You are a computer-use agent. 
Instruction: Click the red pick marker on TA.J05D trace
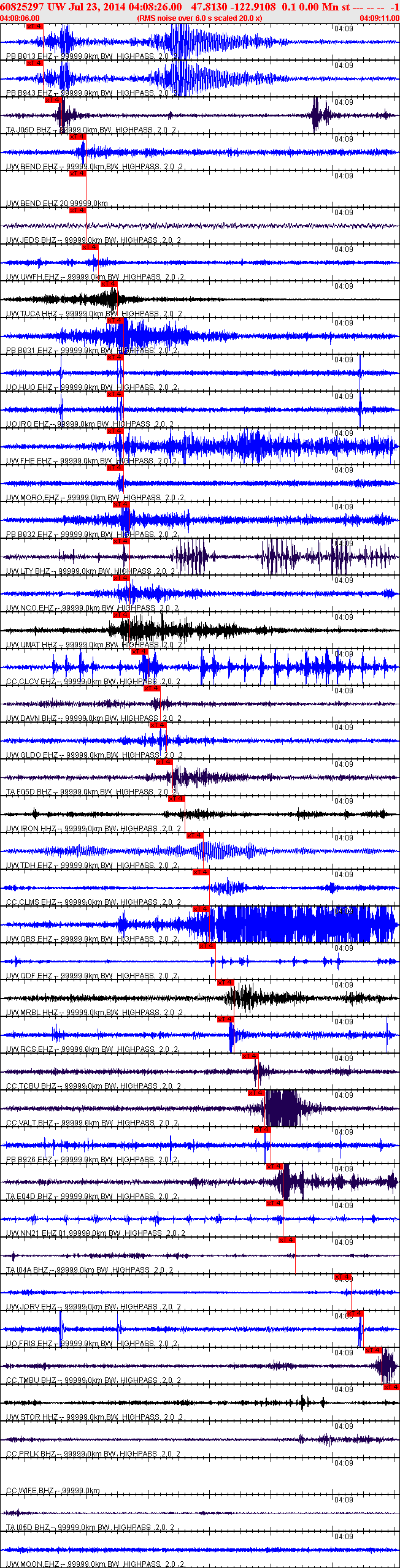[x=53, y=100]
